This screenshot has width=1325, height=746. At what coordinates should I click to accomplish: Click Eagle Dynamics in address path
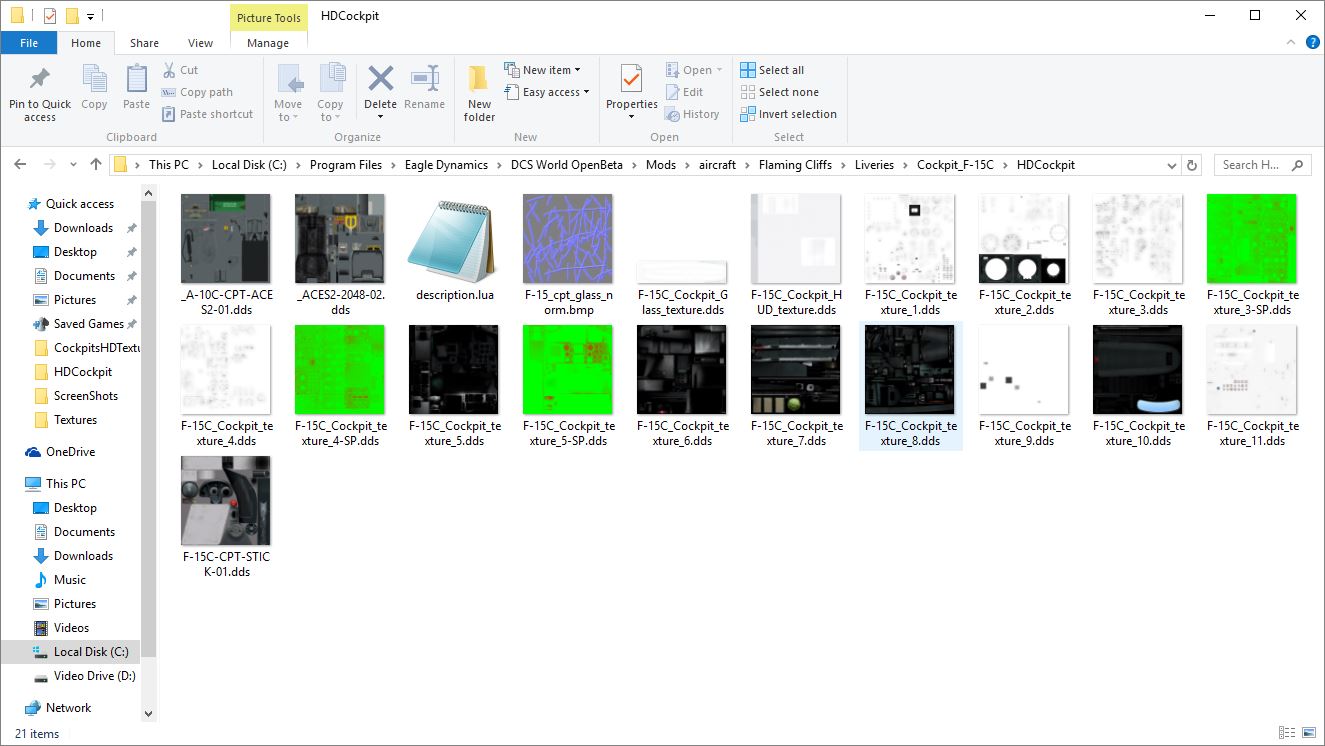tap(446, 165)
